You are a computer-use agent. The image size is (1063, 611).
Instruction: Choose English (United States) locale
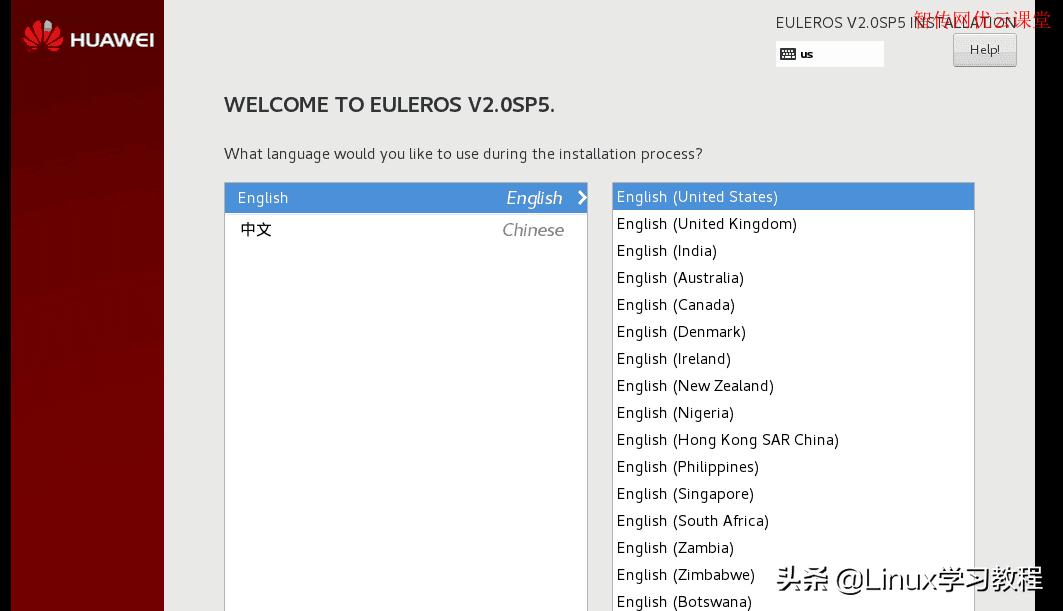point(793,197)
